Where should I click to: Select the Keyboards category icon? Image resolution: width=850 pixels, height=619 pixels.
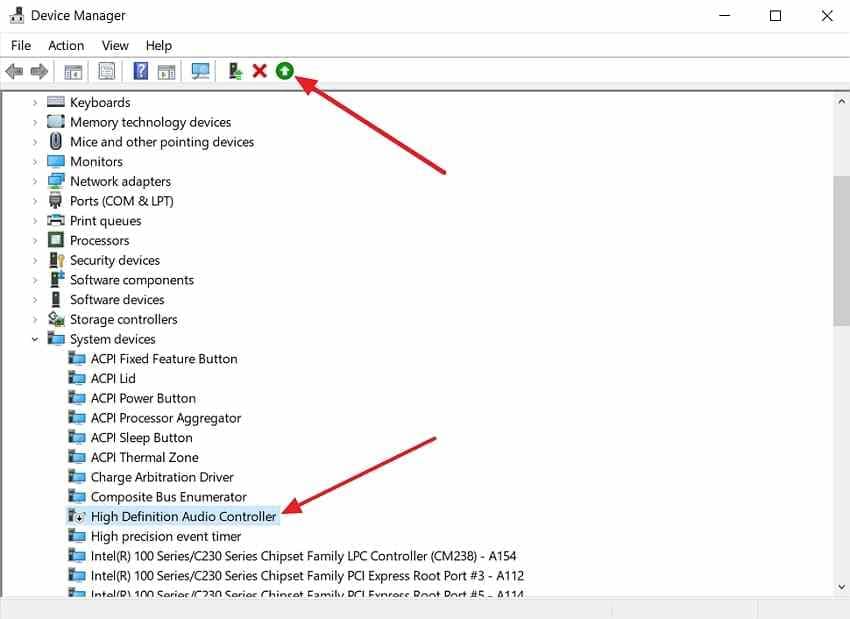click(56, 102)
